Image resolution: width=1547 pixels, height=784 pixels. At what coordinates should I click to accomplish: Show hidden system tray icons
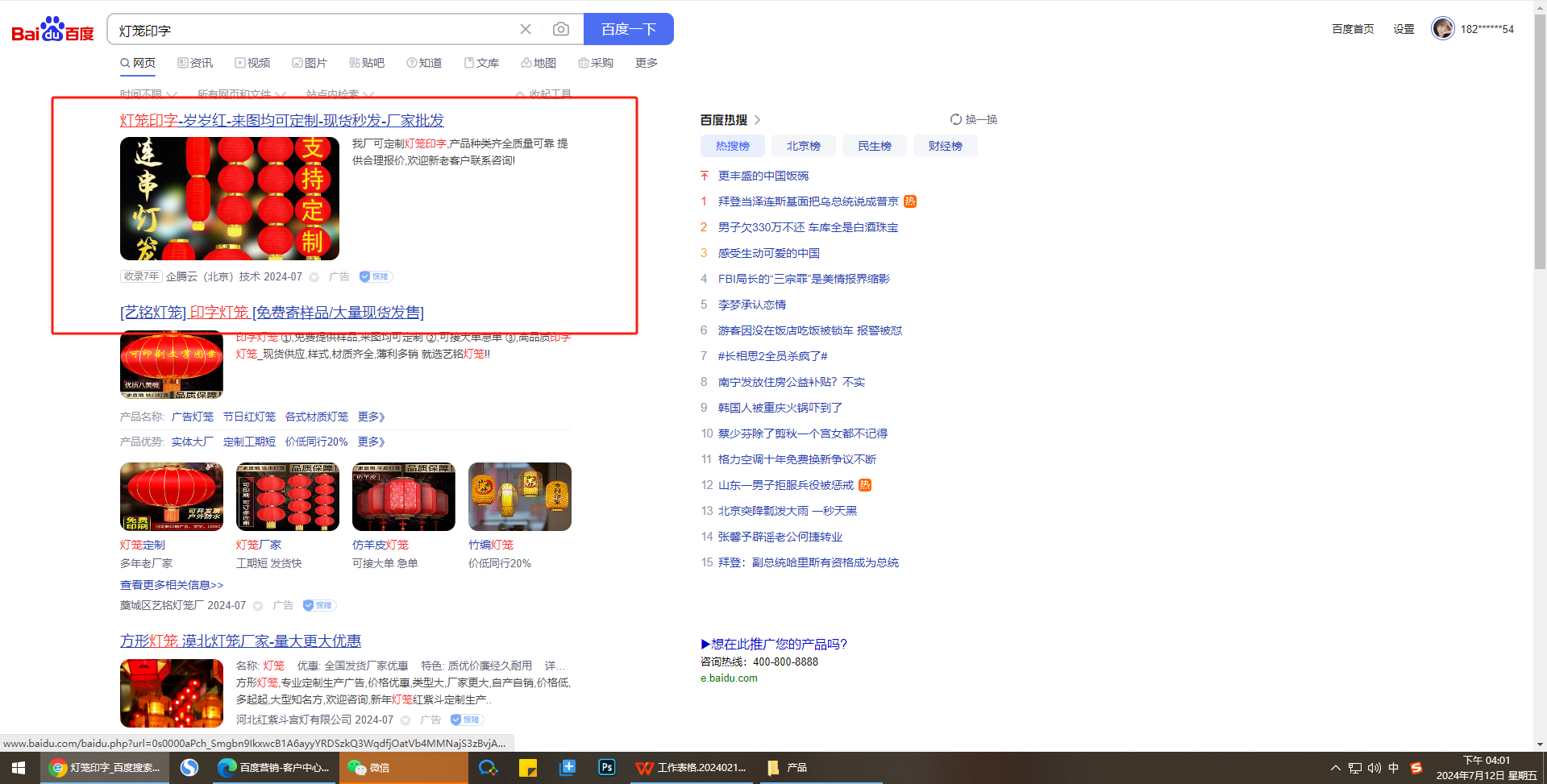pos(1336,768)
